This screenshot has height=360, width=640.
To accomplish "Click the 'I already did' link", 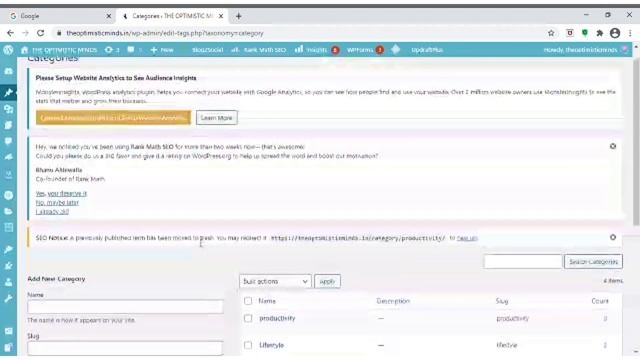I will pos(52,211).
